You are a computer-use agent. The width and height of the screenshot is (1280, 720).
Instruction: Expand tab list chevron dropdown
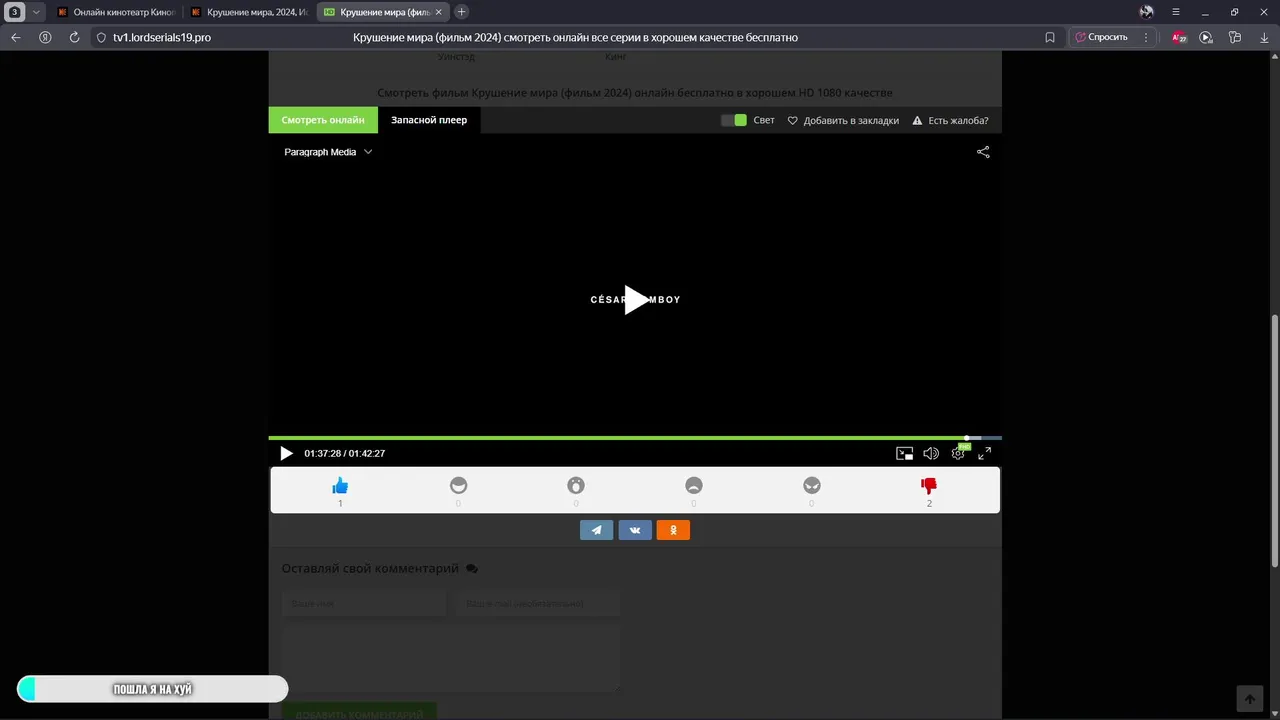click(36, 12)
